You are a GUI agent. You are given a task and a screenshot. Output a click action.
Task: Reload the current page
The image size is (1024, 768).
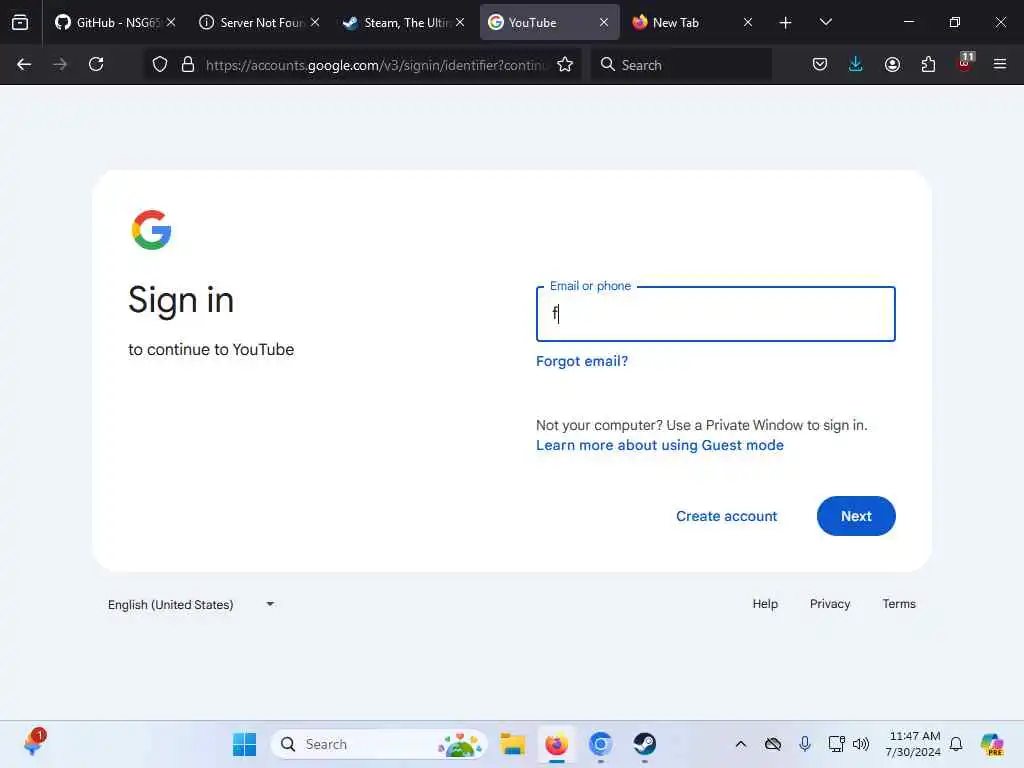coord(96,64)
